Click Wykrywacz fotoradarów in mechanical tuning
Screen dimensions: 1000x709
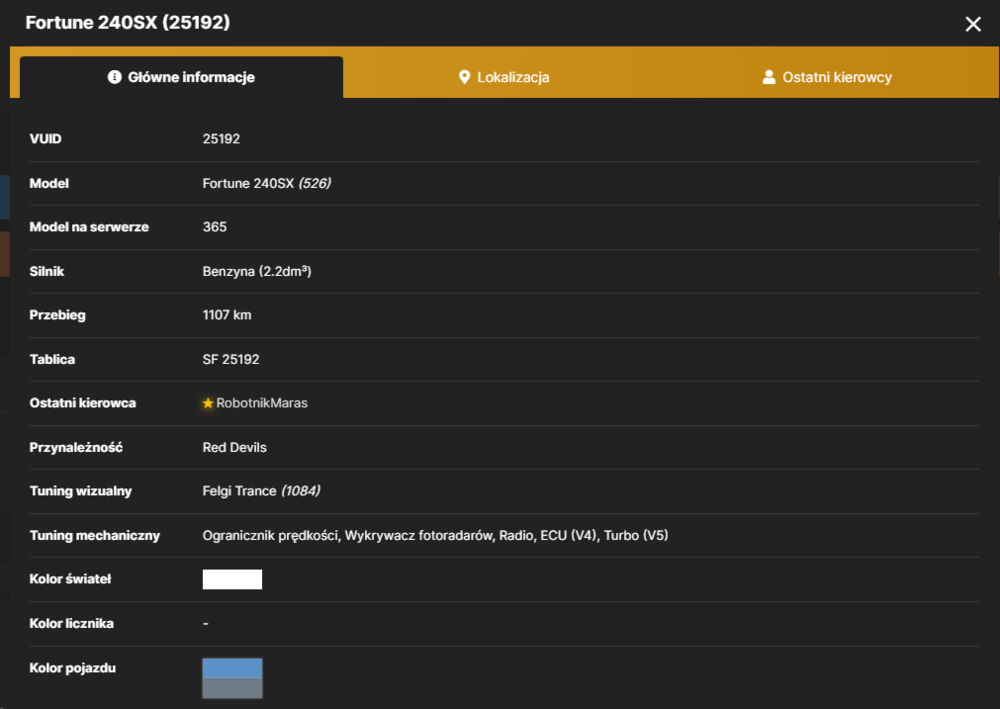click(x=419, y=536)
